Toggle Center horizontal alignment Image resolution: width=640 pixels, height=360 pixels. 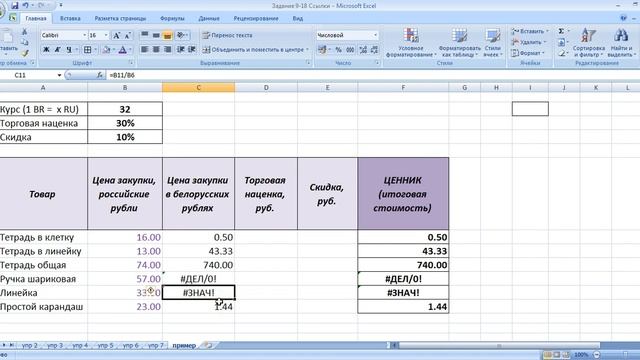(156, 49)
